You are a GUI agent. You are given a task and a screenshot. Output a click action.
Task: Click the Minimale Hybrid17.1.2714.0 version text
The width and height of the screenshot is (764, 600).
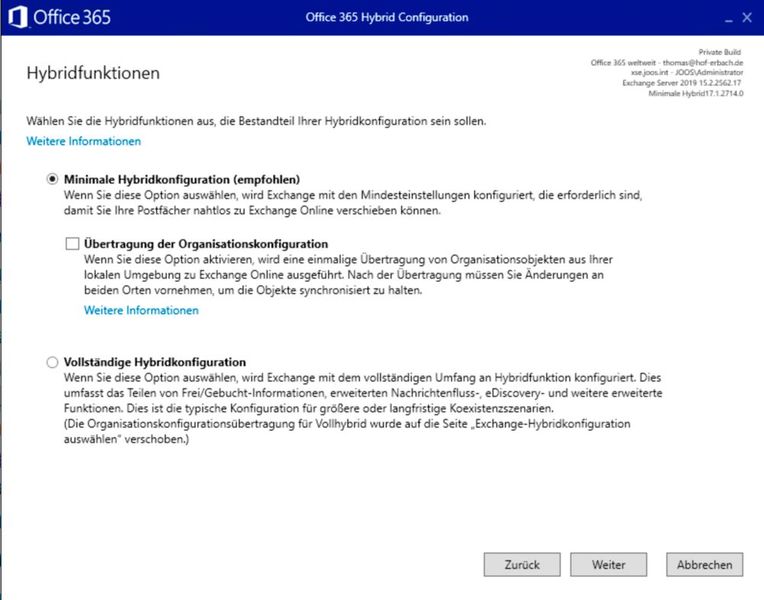pos(696,93)
